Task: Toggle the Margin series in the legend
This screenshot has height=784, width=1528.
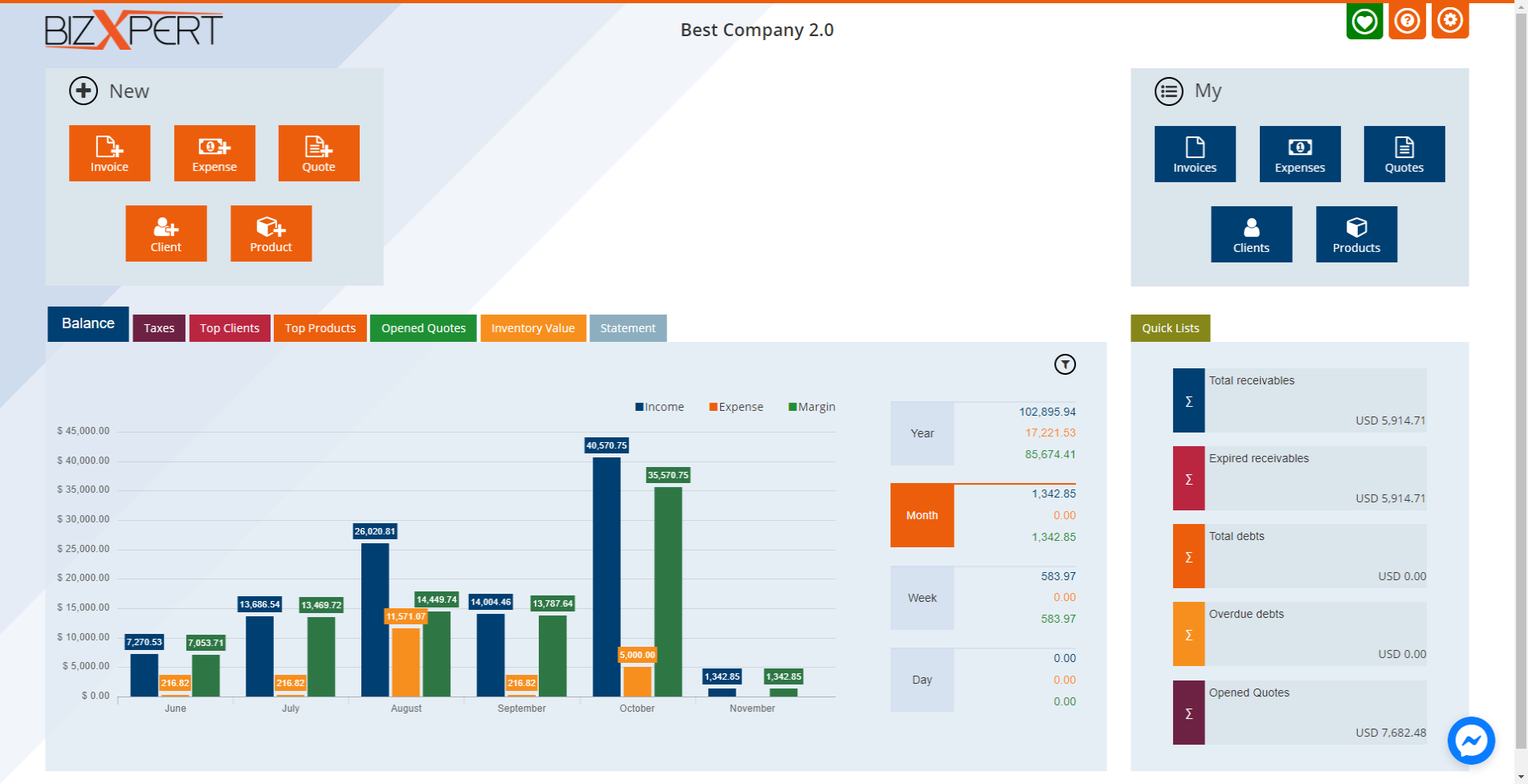Action: click(812, 407)
